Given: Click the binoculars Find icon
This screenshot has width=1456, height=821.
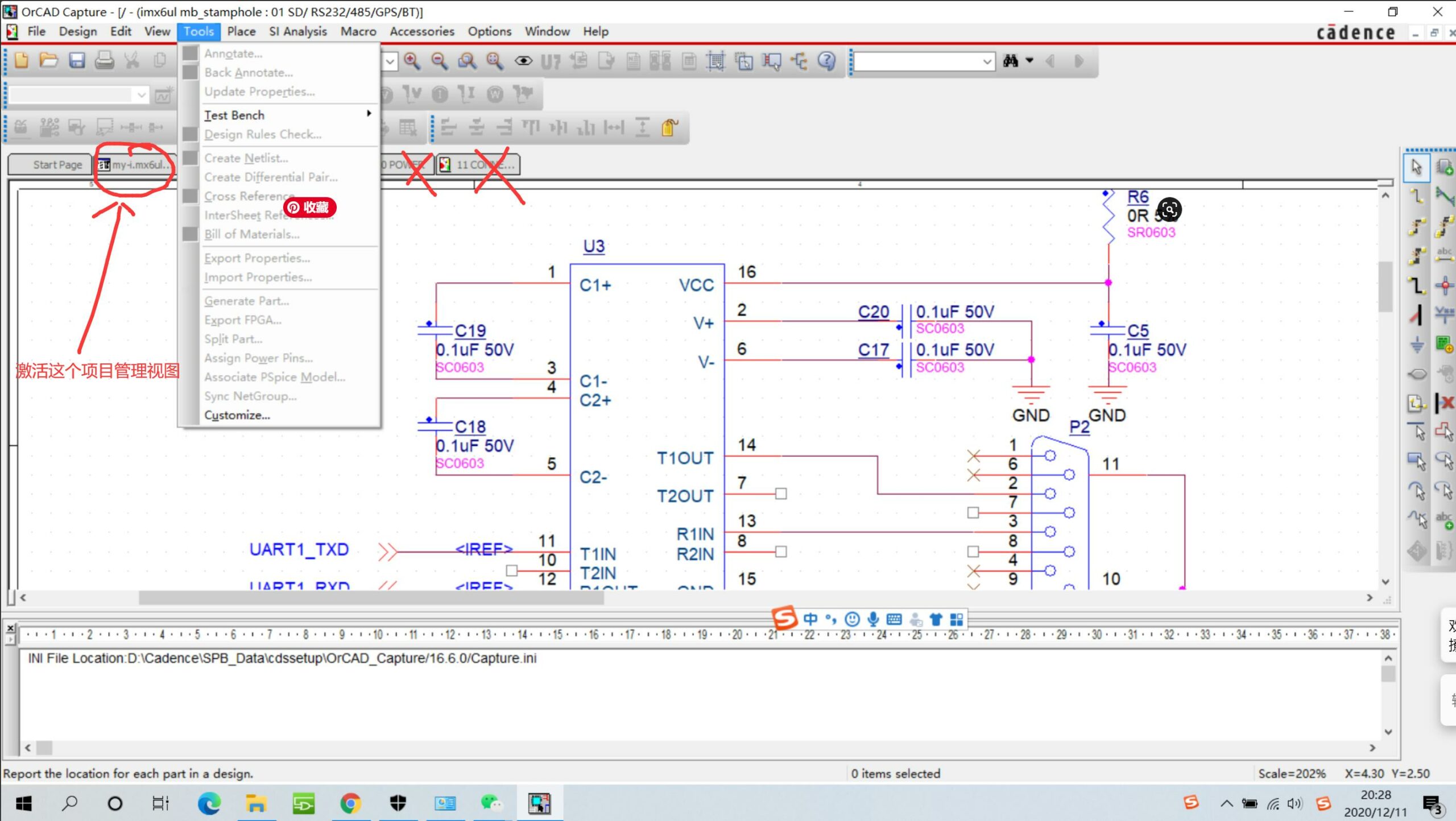Looking at the screenshot, I should (x=1011, y=61).
